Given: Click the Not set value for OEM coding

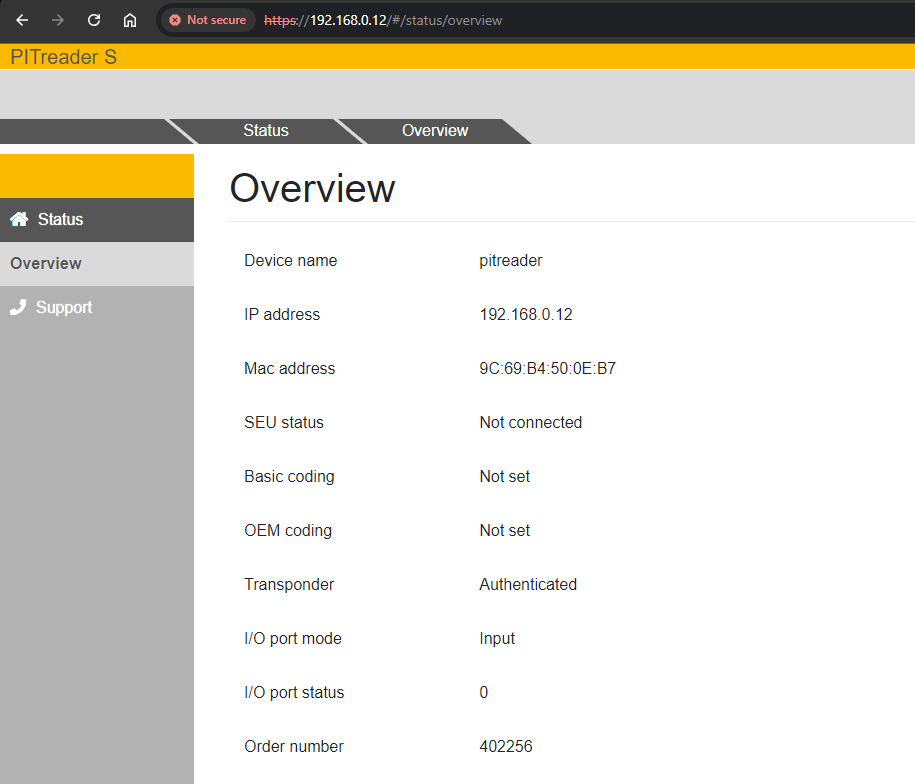Looking at the screenshot, I should coord(504,530).
